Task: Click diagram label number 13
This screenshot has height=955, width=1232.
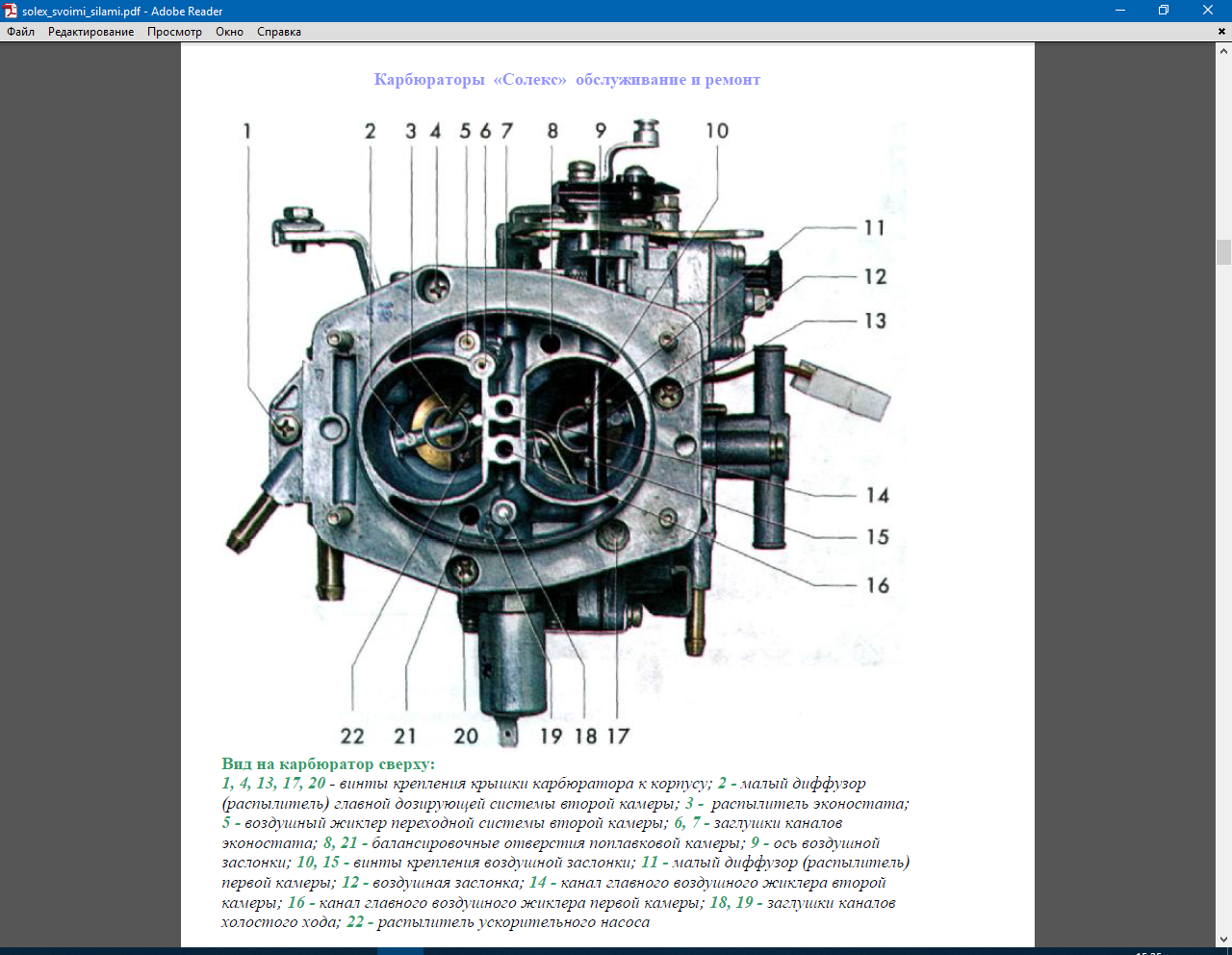Action: tap(875, 321)
